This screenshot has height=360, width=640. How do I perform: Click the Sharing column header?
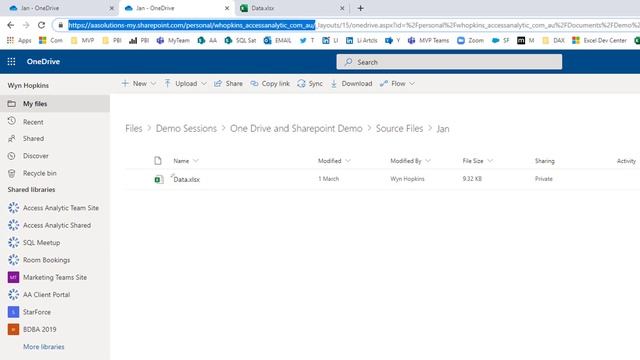click(544, 161)
